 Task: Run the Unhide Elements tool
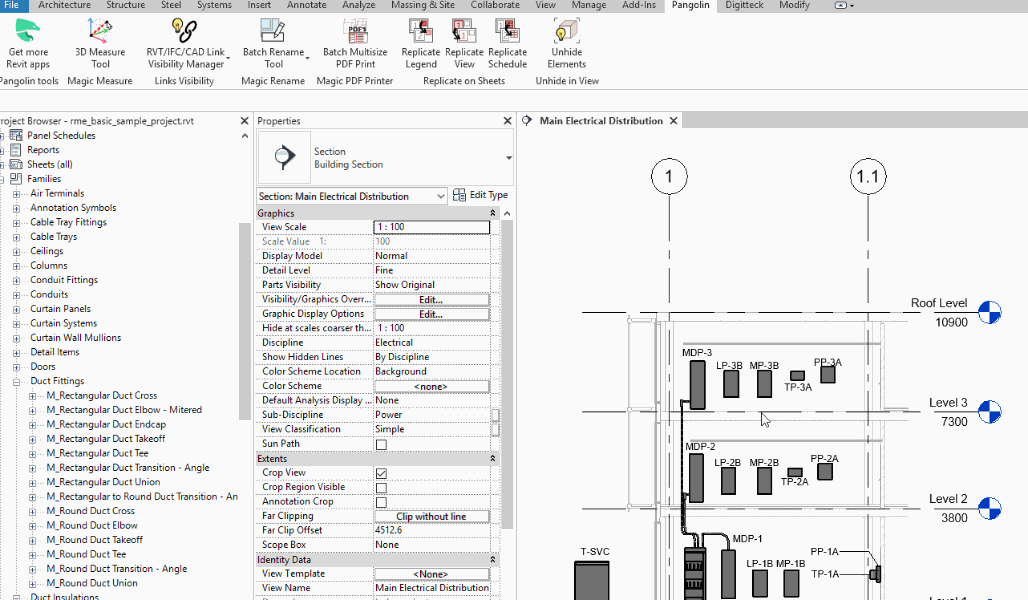click(566, 31)
